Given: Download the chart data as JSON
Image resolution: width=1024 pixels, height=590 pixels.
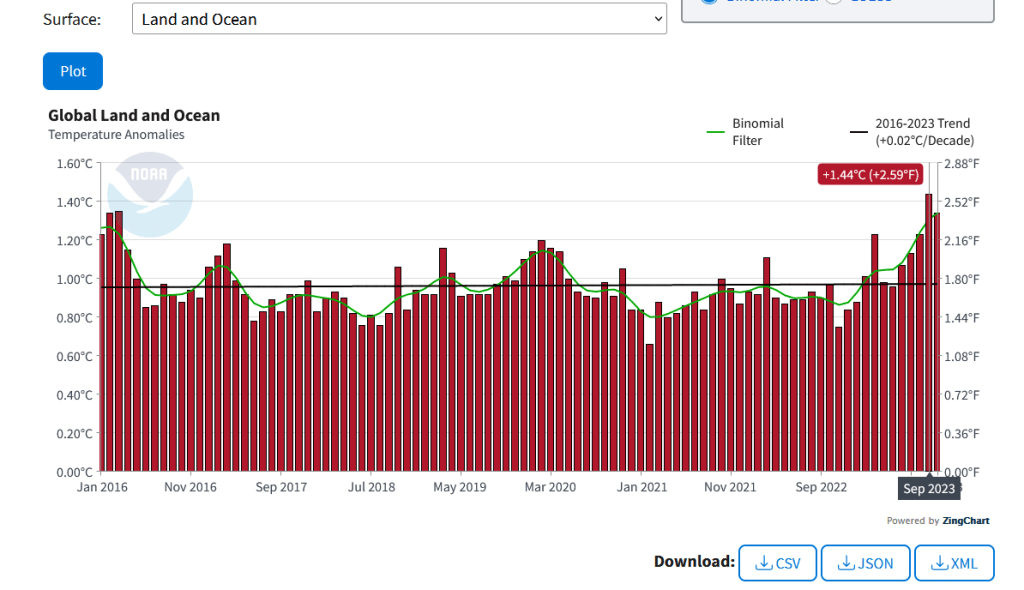Looking at the screenshot, I should click(x=865, y=563).
